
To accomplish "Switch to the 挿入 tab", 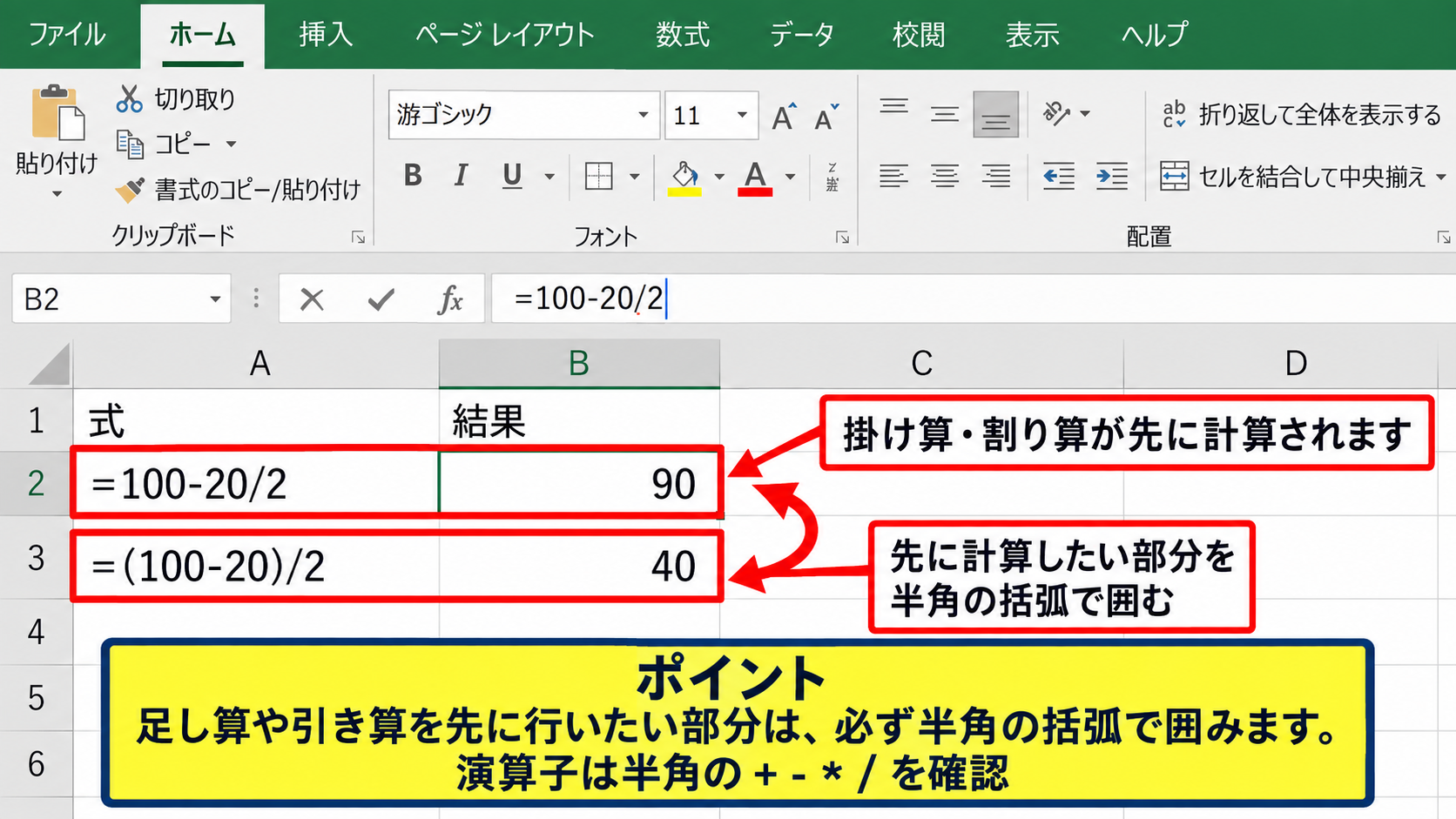I will click(326, 35).
